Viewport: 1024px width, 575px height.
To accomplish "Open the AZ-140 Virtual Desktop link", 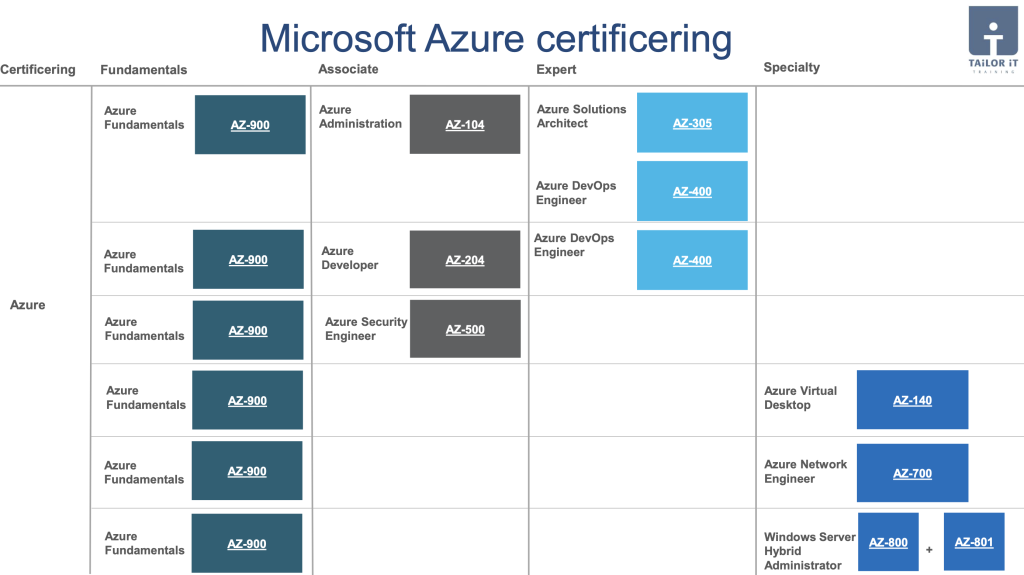I will tap(912, 400).
